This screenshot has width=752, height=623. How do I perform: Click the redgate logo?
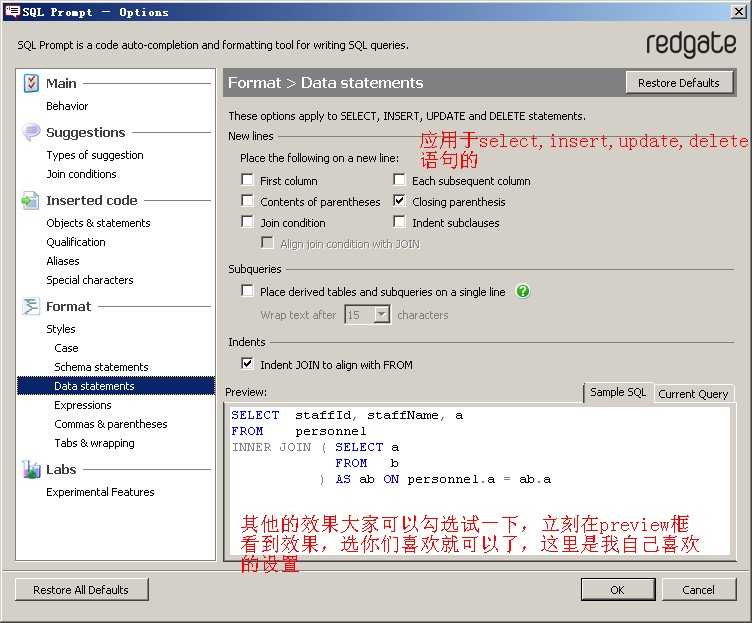pos(691,45)
